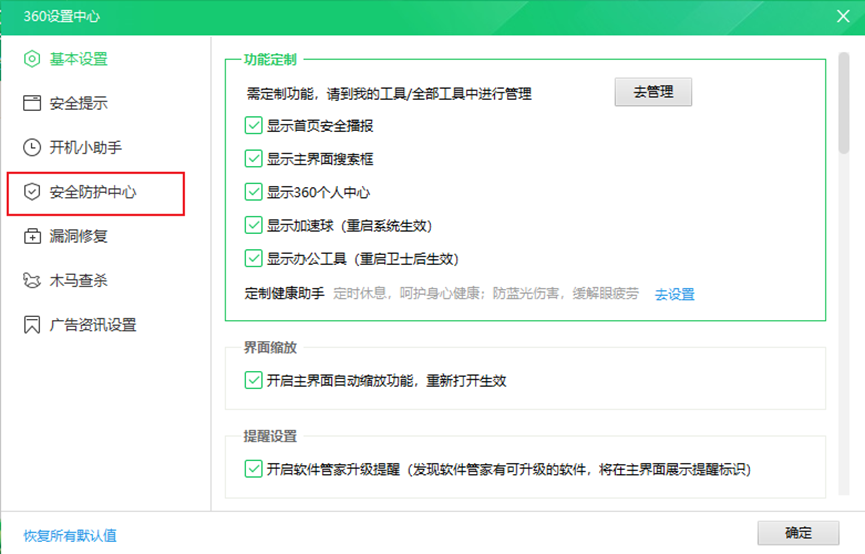Open the 安全防护中心 settings tab
865x554 pixels.
point(95,192)
